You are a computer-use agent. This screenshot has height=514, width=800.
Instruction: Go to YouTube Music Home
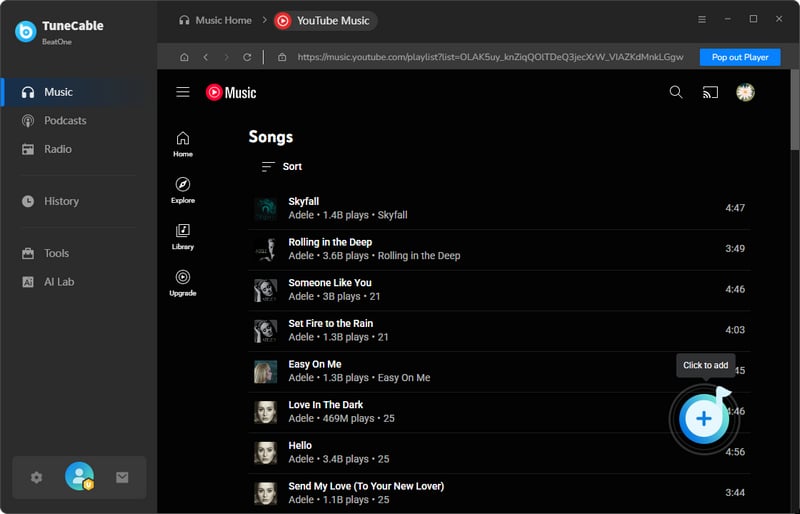(x=183, y=144)
